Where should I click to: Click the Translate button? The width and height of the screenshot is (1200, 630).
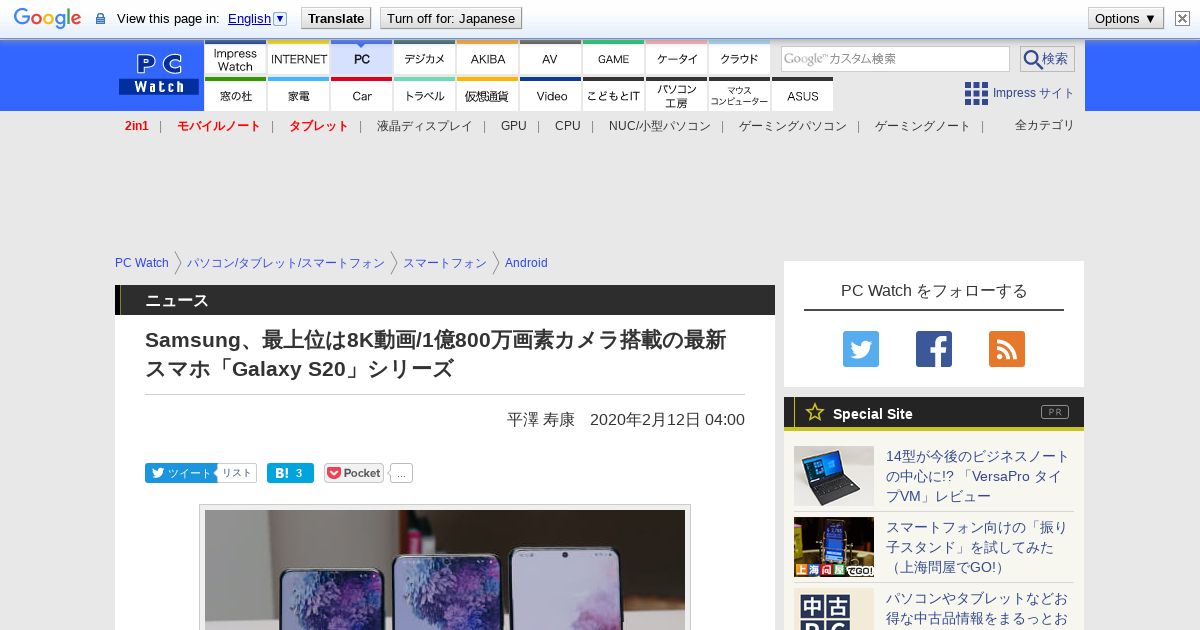pyautogui.click(x=336, y=18)
